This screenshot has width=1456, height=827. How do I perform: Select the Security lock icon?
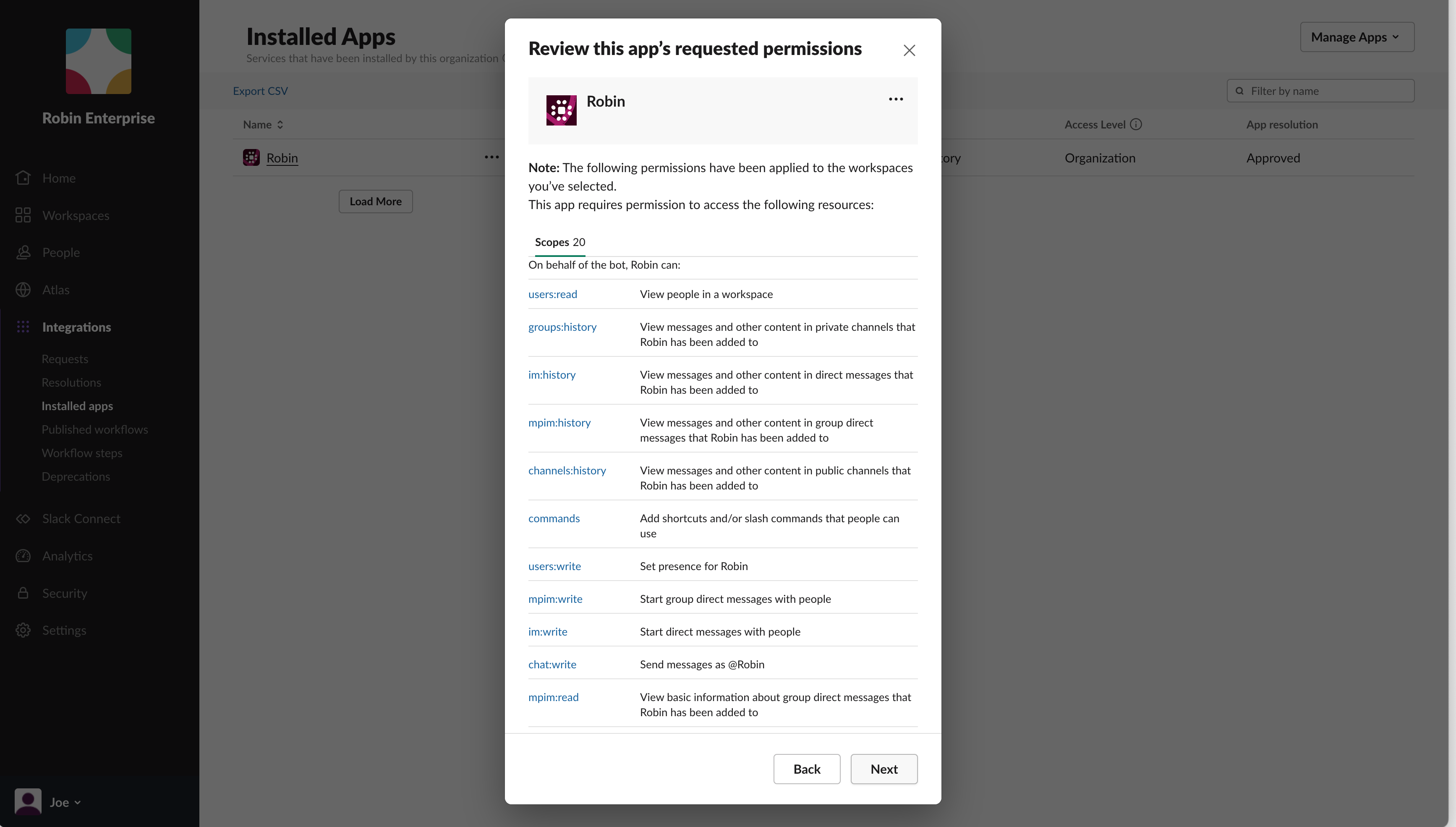(23, 593)
